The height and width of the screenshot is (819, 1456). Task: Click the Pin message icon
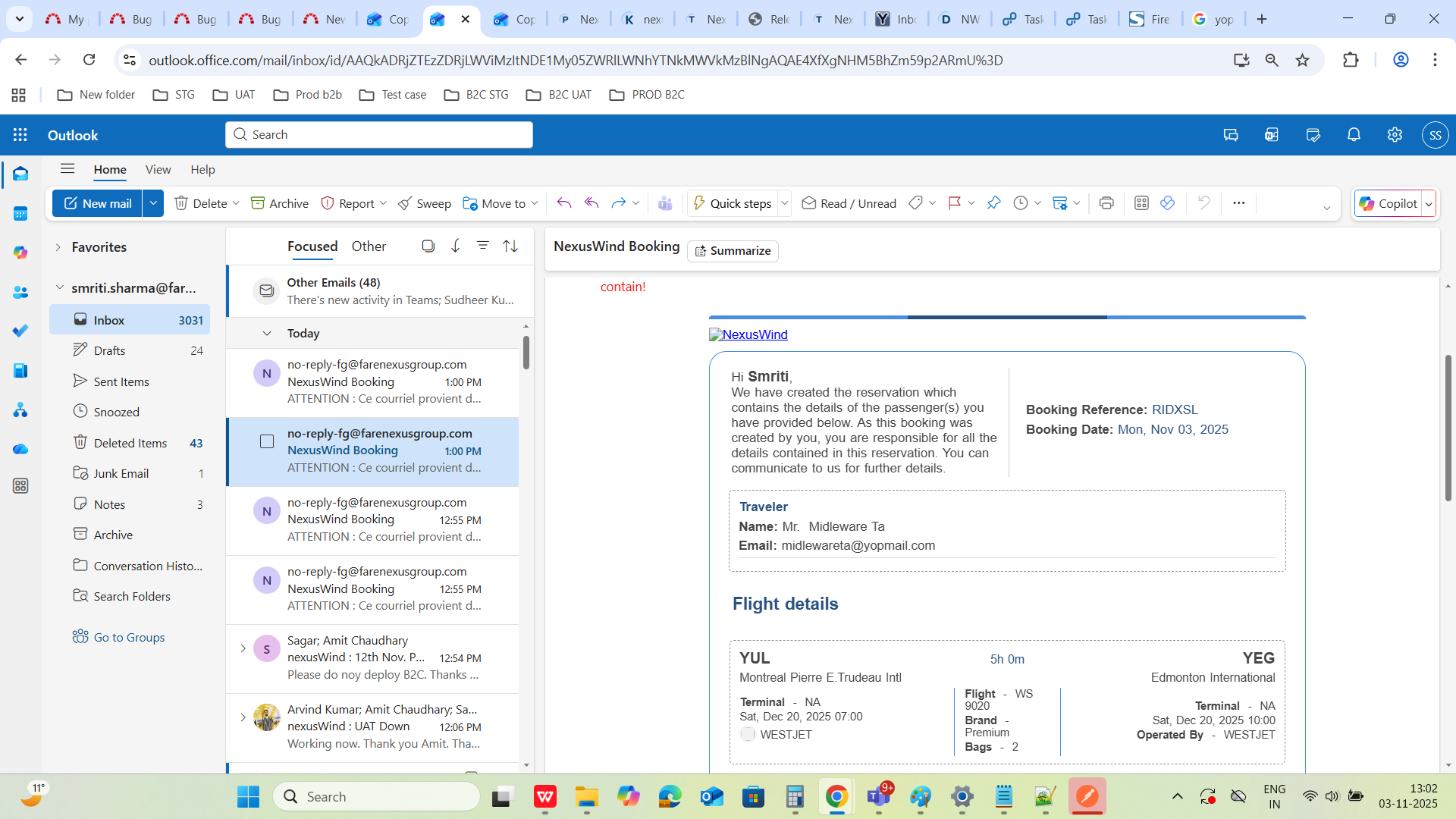pos(993,203)
